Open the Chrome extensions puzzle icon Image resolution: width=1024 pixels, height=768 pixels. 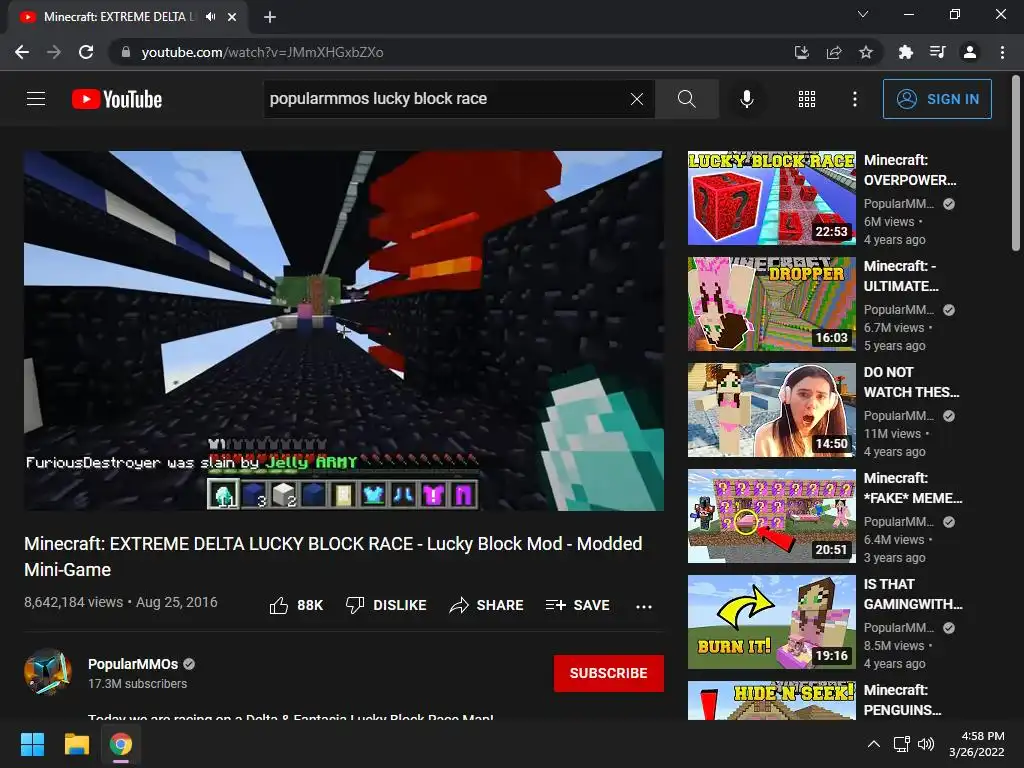point(905,52)
